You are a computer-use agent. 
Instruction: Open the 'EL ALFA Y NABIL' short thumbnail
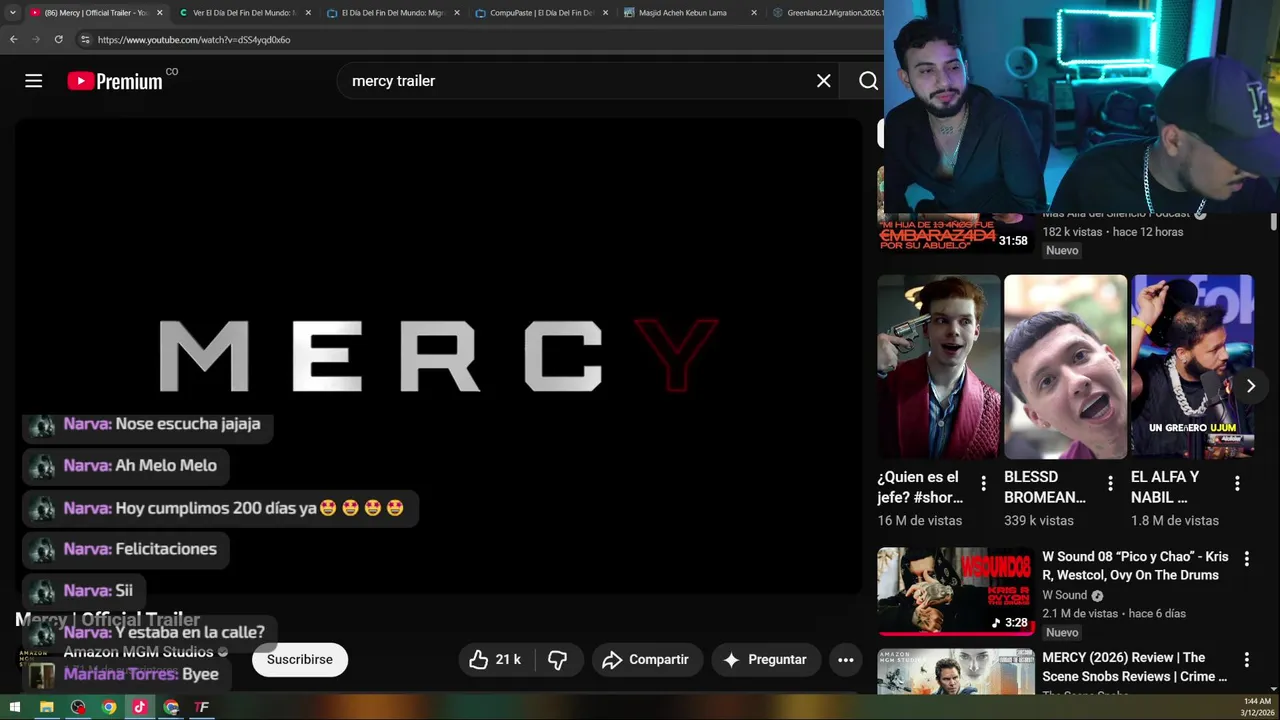[x=1192, y=367]
